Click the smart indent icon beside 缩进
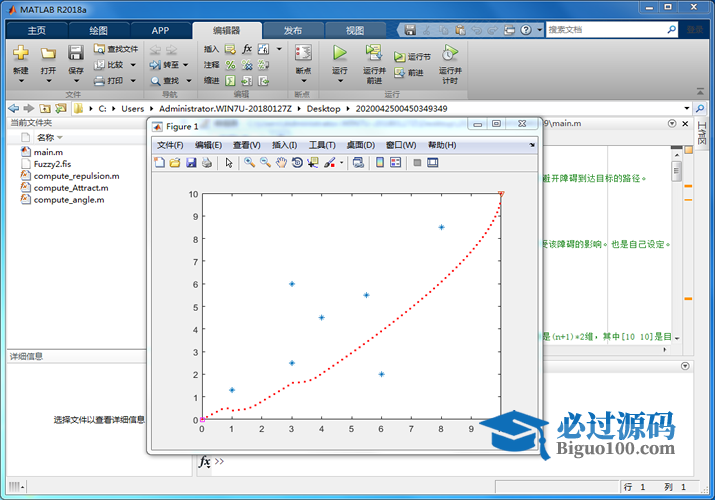Image resolution: width=715 pixels, height=500 pixels. (231, 81)
